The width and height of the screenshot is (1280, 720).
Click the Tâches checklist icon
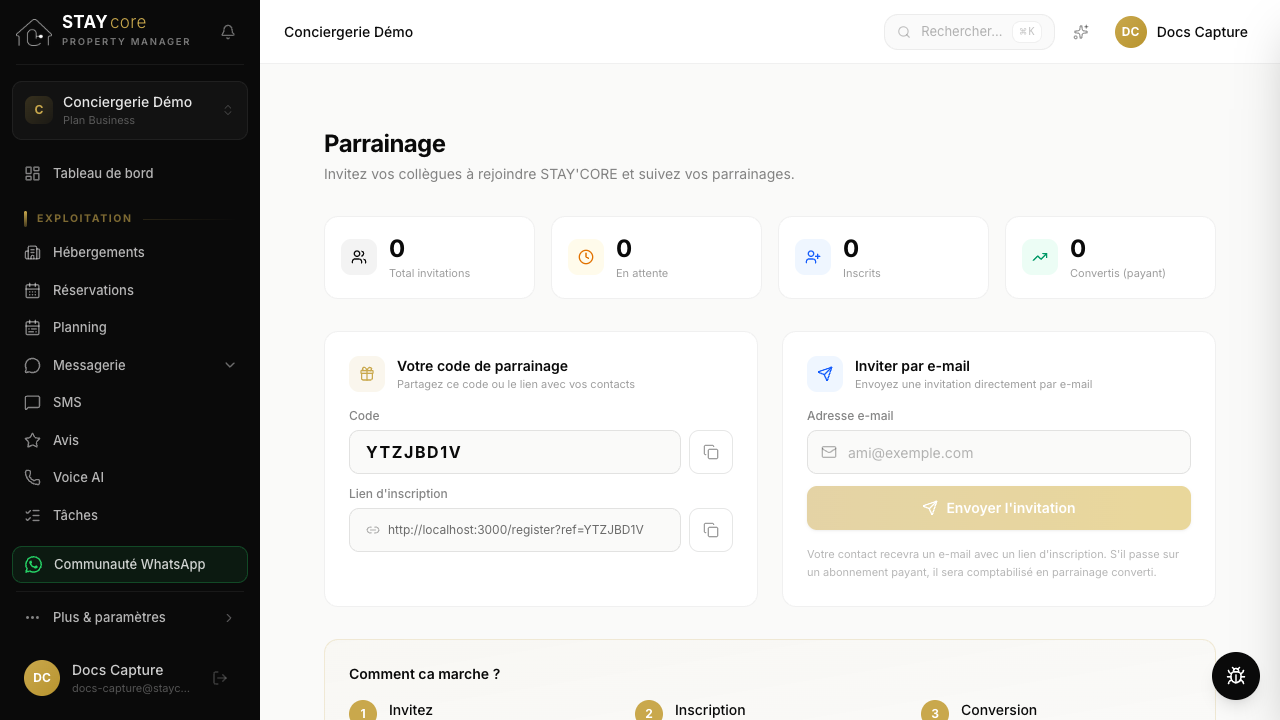(x=33, y=515)
